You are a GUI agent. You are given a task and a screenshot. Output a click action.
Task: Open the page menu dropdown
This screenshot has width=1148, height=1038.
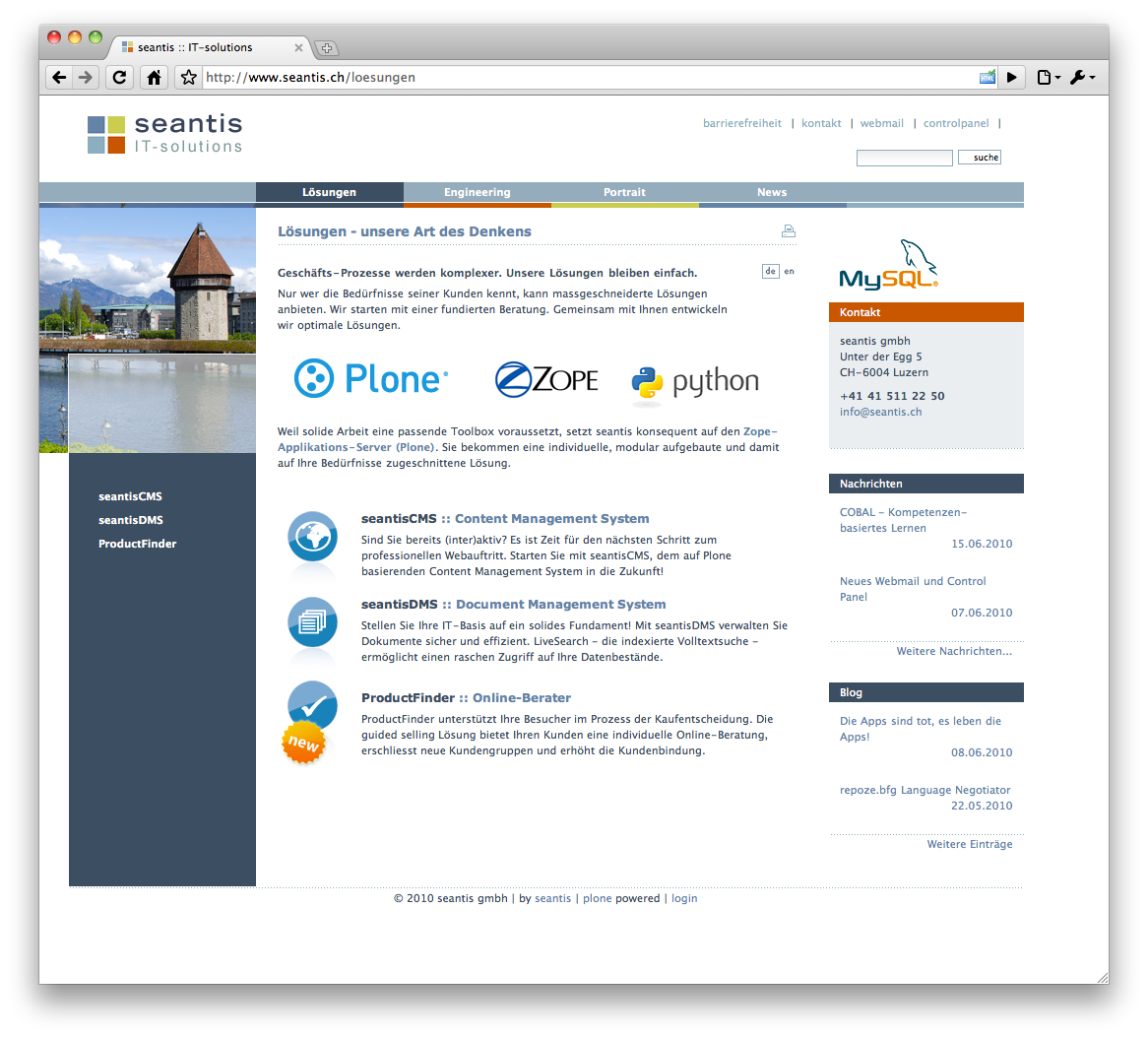coord(1050,78)
